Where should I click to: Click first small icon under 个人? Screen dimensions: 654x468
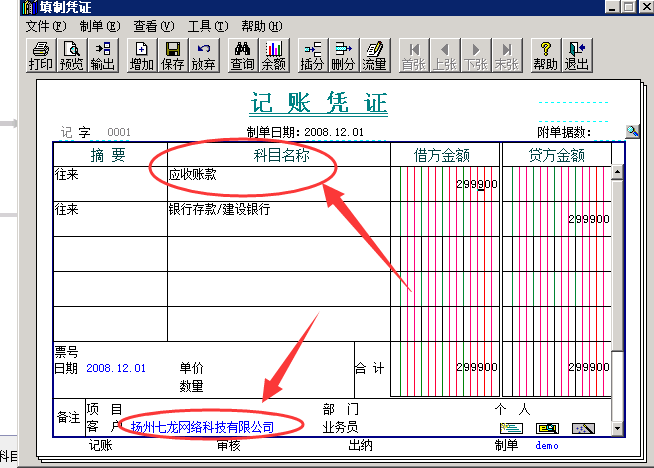point(511,428)
